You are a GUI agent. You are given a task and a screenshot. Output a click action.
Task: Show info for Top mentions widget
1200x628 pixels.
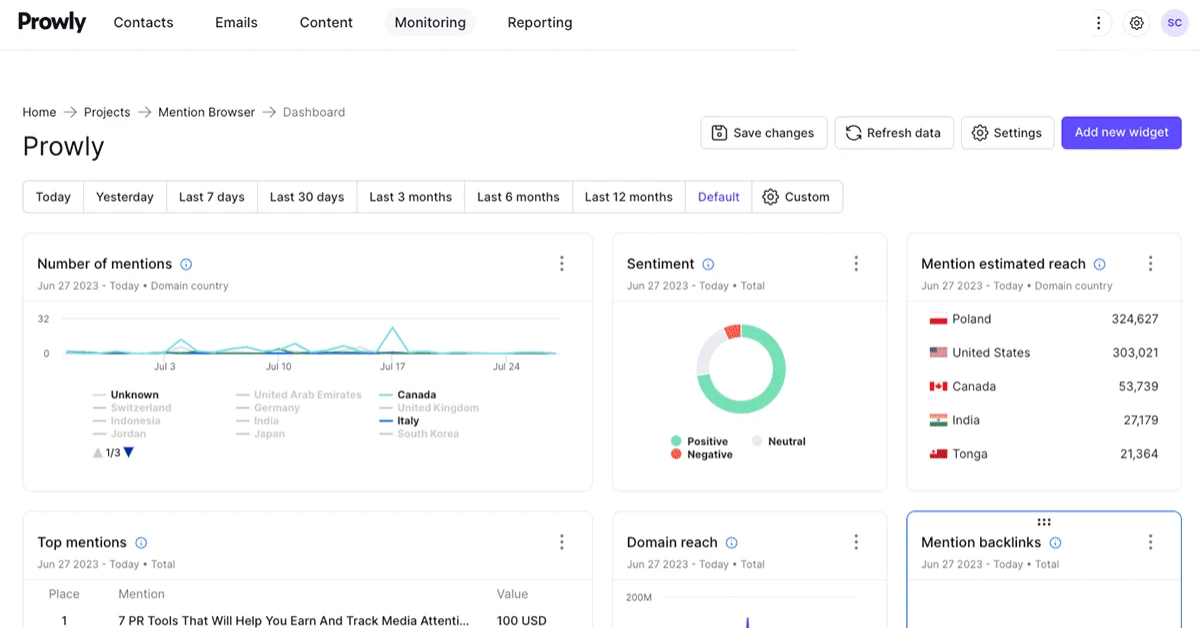(141, 543)
